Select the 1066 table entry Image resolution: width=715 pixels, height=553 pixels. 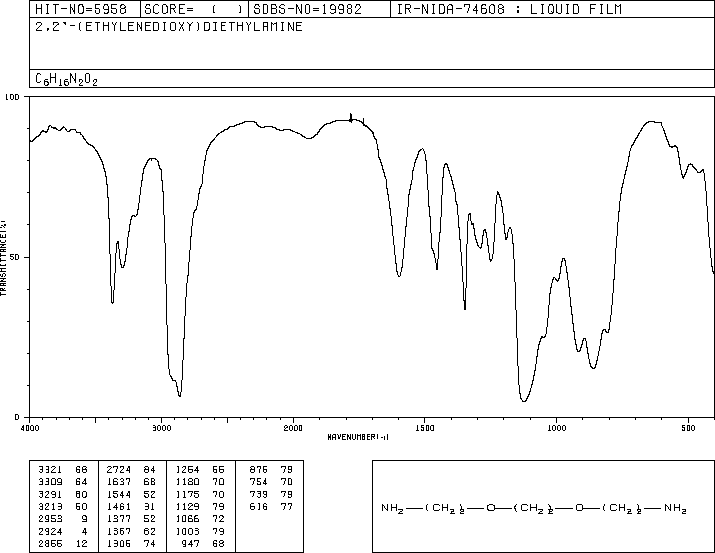[187, 519]
